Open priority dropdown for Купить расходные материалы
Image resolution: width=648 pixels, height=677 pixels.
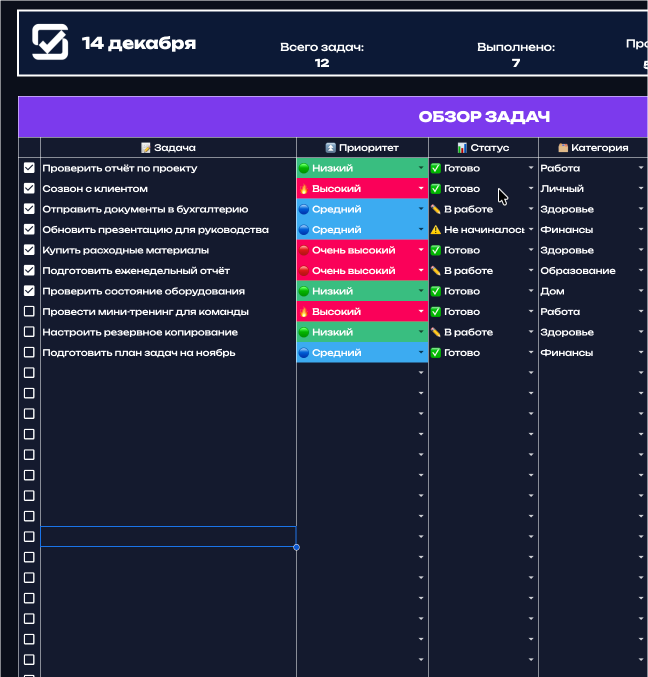pyautogui.click(x=421, y=251)
